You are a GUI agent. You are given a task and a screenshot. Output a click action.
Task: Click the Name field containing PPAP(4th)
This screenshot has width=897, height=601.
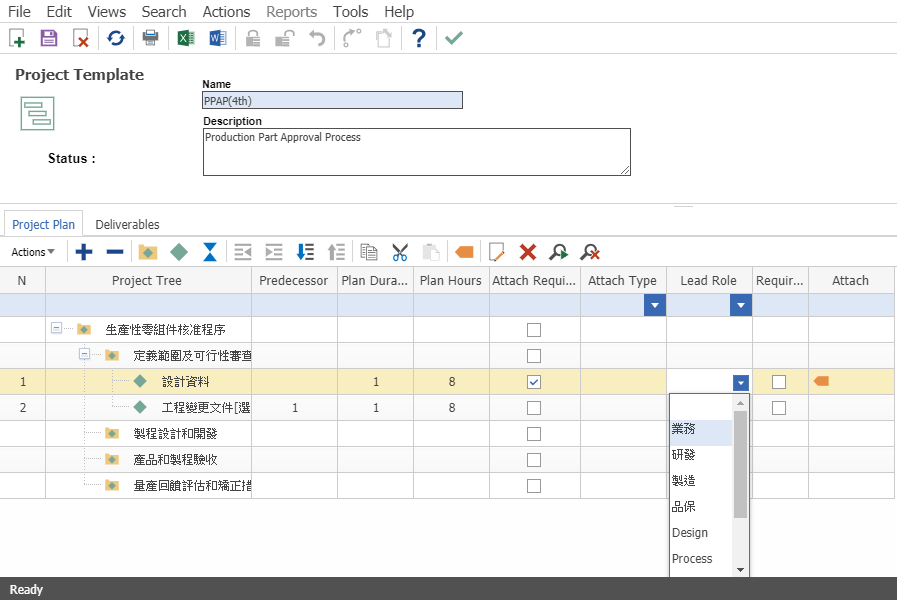click(331, 100)
